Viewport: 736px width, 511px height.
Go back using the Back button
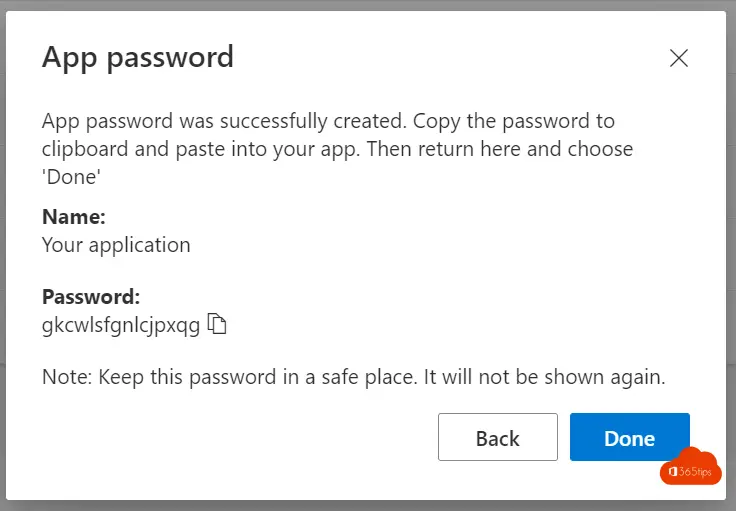498,437
